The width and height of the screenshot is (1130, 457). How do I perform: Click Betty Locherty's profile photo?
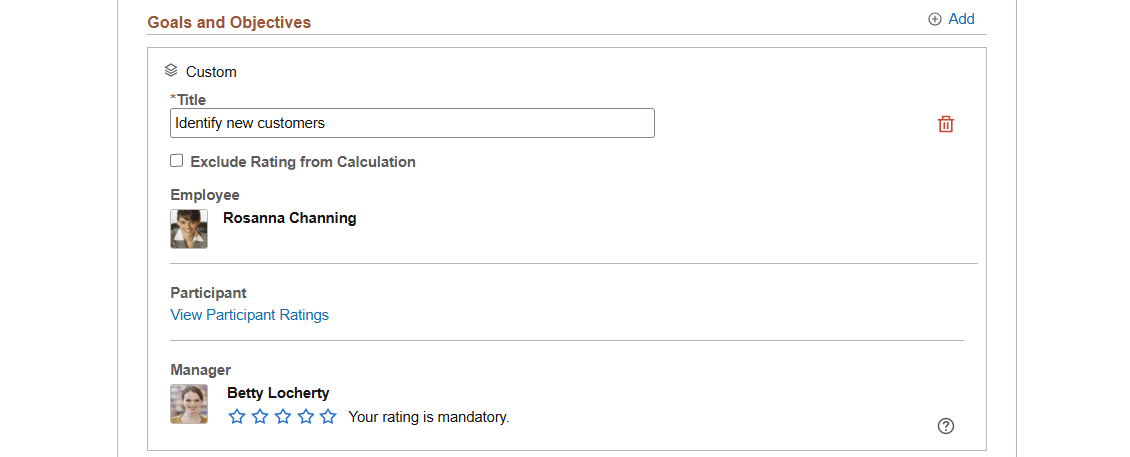(189, 404)
